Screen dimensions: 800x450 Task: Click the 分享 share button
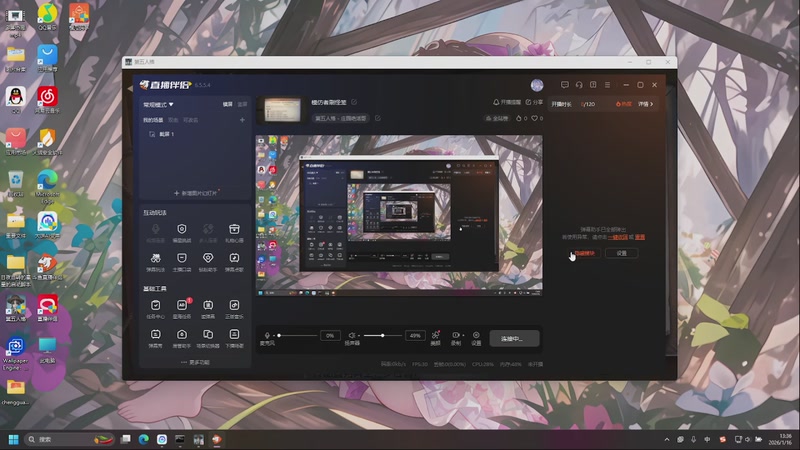(x=534, y=102)
